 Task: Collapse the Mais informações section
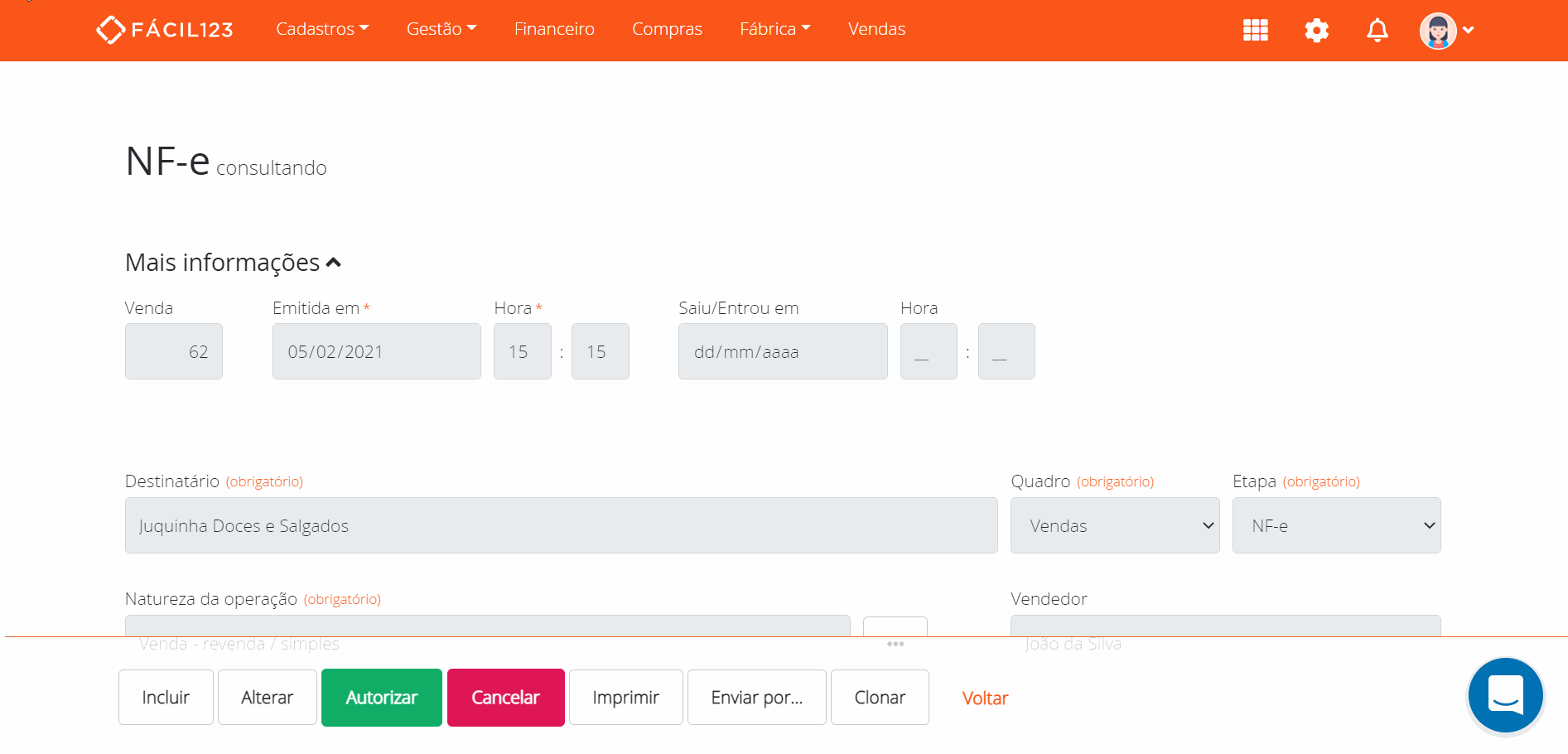pos(234,263)
